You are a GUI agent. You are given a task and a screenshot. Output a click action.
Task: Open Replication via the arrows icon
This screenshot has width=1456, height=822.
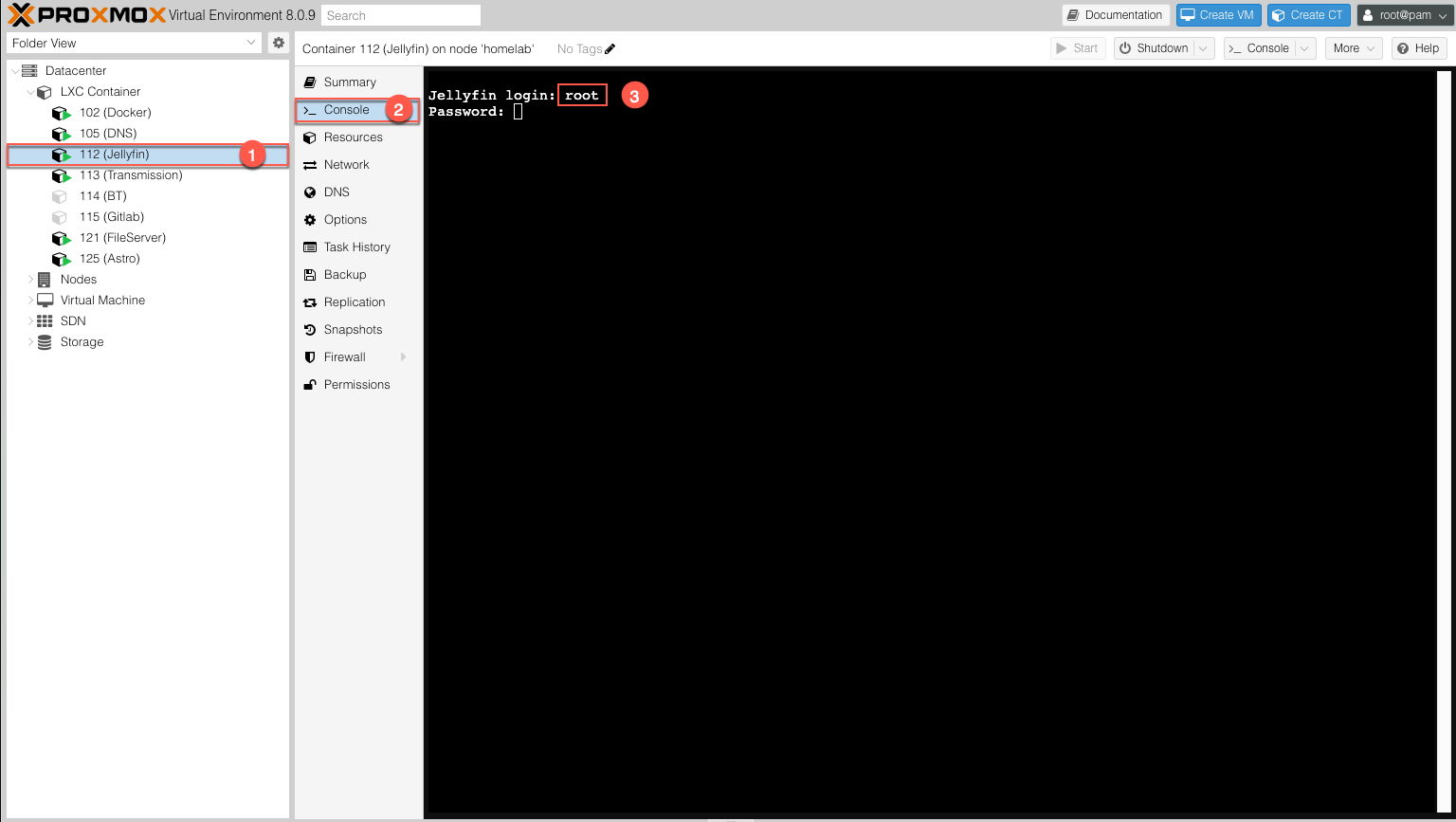[309, 301]
